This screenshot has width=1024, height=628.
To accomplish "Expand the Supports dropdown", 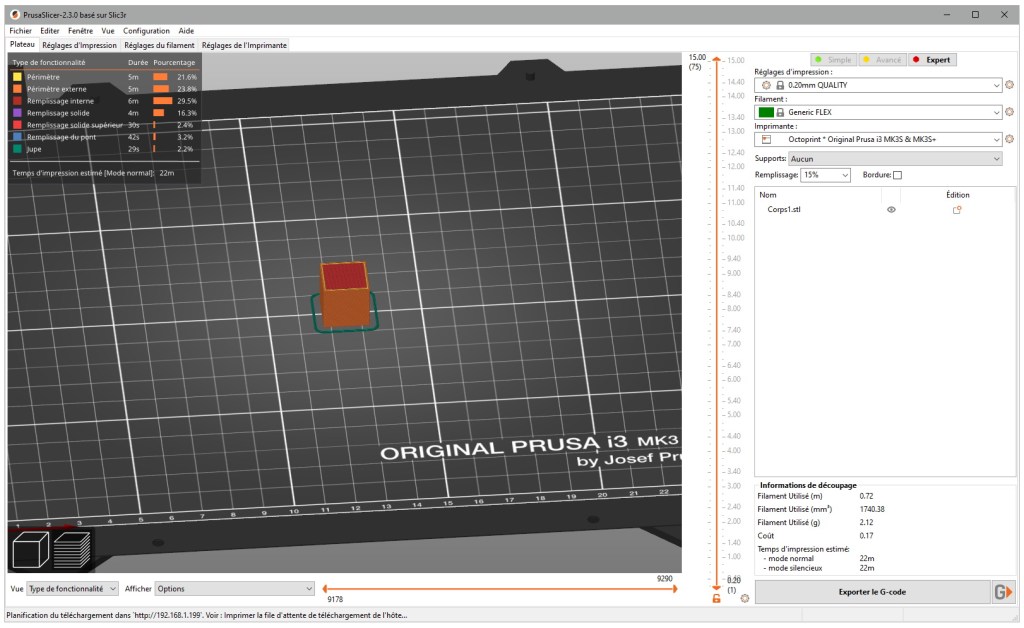I will (x=895, y=158).
